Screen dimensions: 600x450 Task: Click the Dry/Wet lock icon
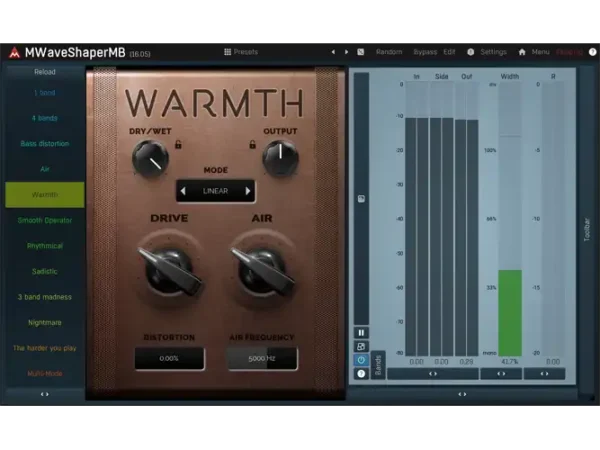(x=178, y=145)
